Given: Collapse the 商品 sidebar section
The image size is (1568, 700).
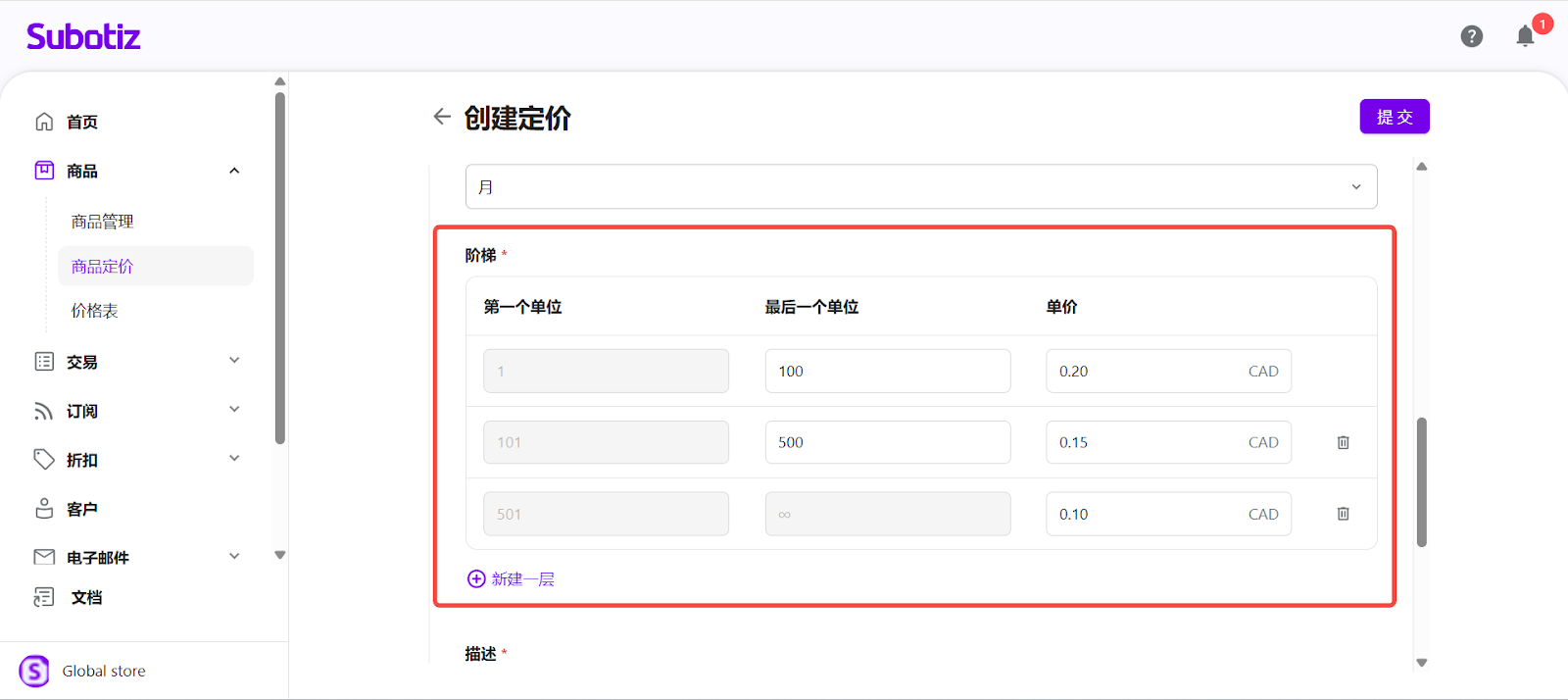Looking at the screenshot, I should tap(234, 171).
